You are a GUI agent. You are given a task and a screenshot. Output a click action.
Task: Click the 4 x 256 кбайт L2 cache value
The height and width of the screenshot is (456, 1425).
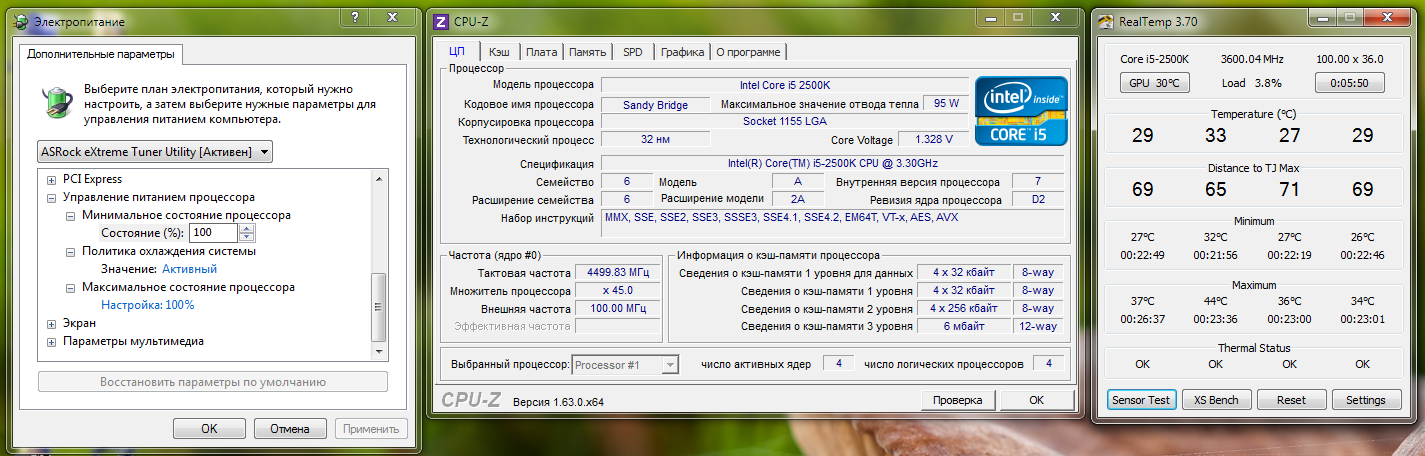coord(965,308)
